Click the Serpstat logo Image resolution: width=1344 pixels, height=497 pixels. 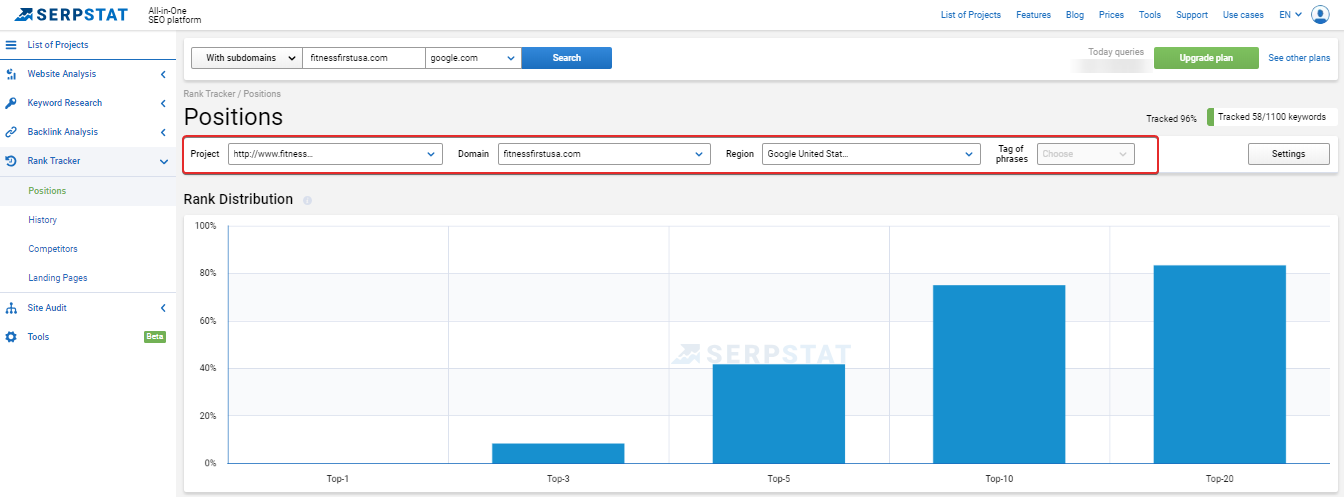pyautogui.click(x=71, y=14)
